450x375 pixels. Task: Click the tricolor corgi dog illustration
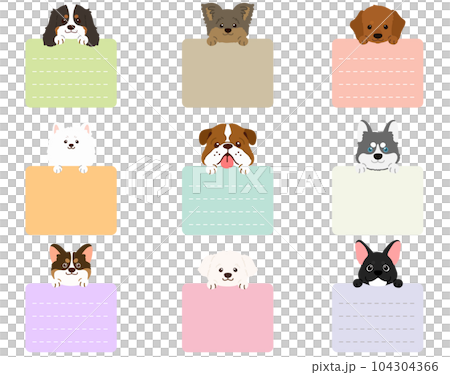[71, 265]
